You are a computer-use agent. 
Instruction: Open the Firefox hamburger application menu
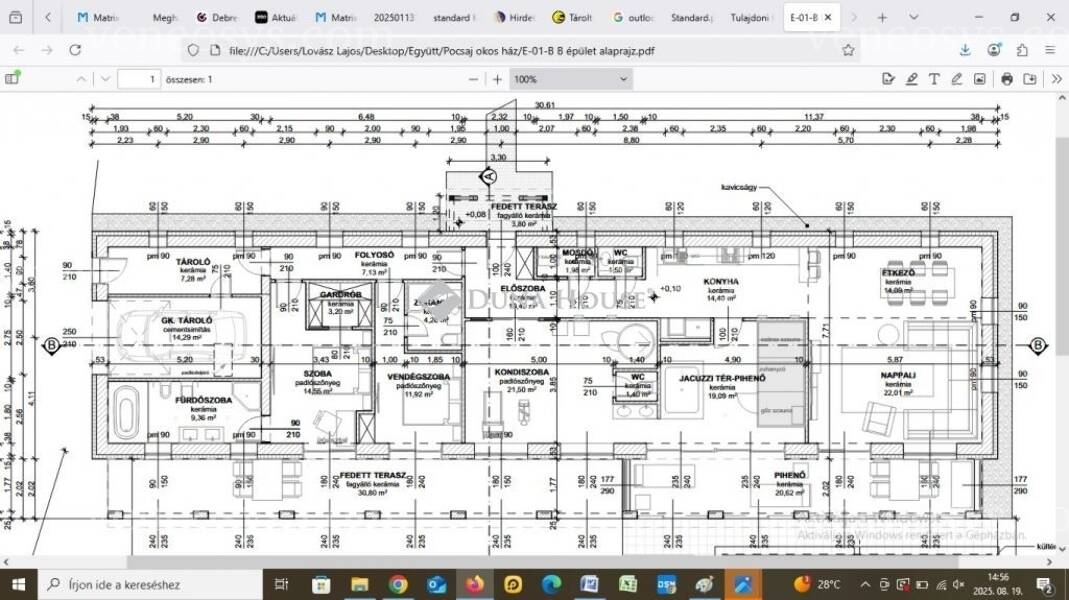[1050, 50]
